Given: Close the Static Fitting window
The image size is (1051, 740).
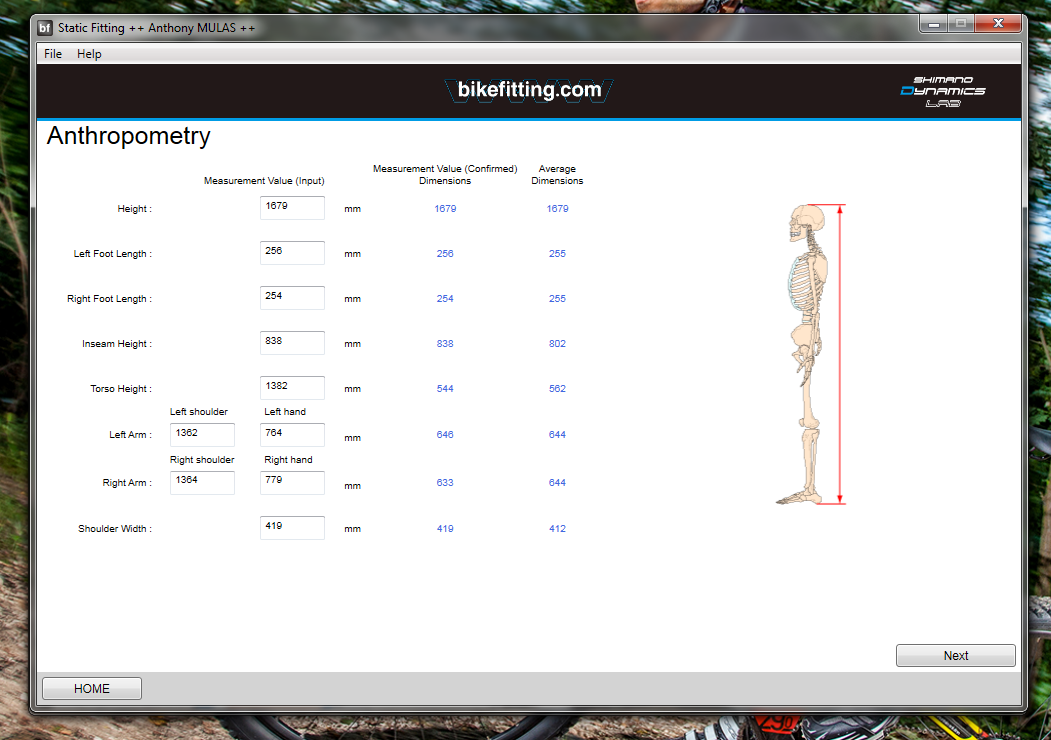Looking at the screenshot, I should point(997,23).
